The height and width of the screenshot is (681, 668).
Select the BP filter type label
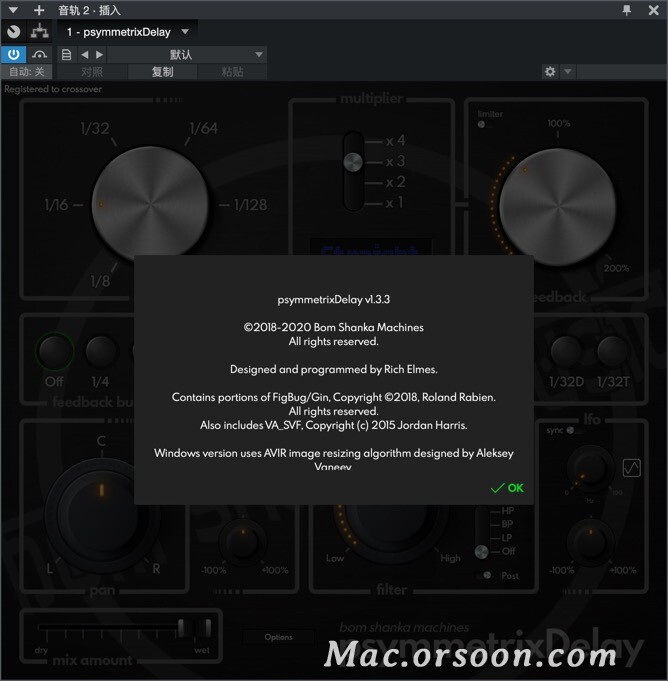(x=507, y=524)
